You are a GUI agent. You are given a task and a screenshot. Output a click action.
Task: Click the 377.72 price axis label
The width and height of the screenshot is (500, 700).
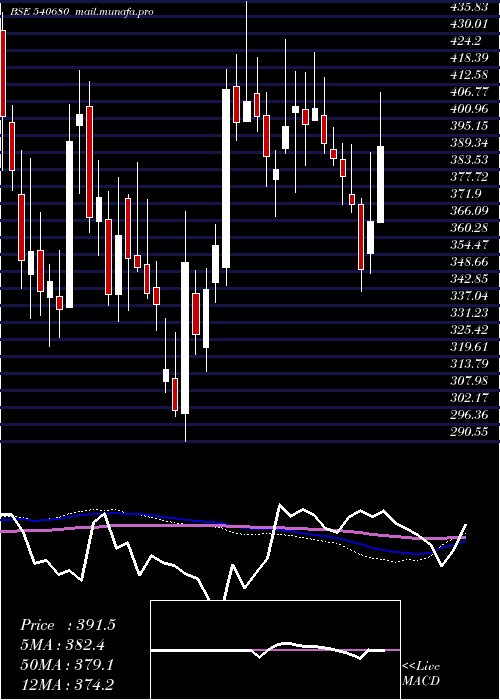click(x=468, y=177)
